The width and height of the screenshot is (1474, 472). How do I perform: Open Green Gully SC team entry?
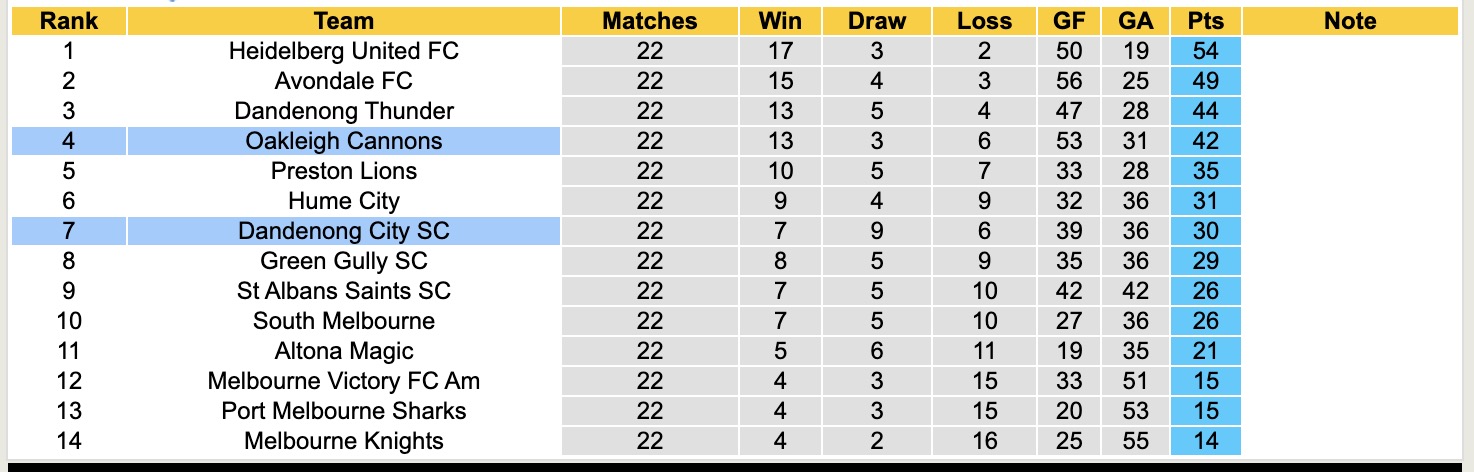pos(343,261)
